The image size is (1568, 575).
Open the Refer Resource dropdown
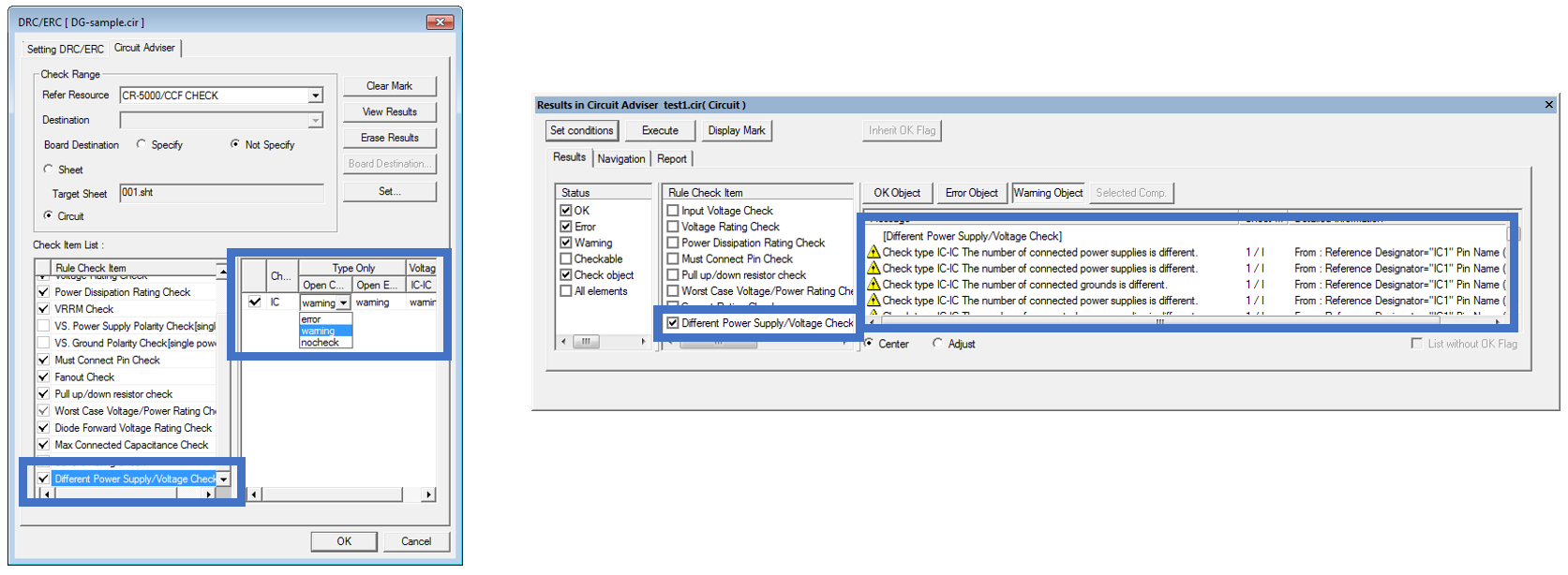click(316, 96)
